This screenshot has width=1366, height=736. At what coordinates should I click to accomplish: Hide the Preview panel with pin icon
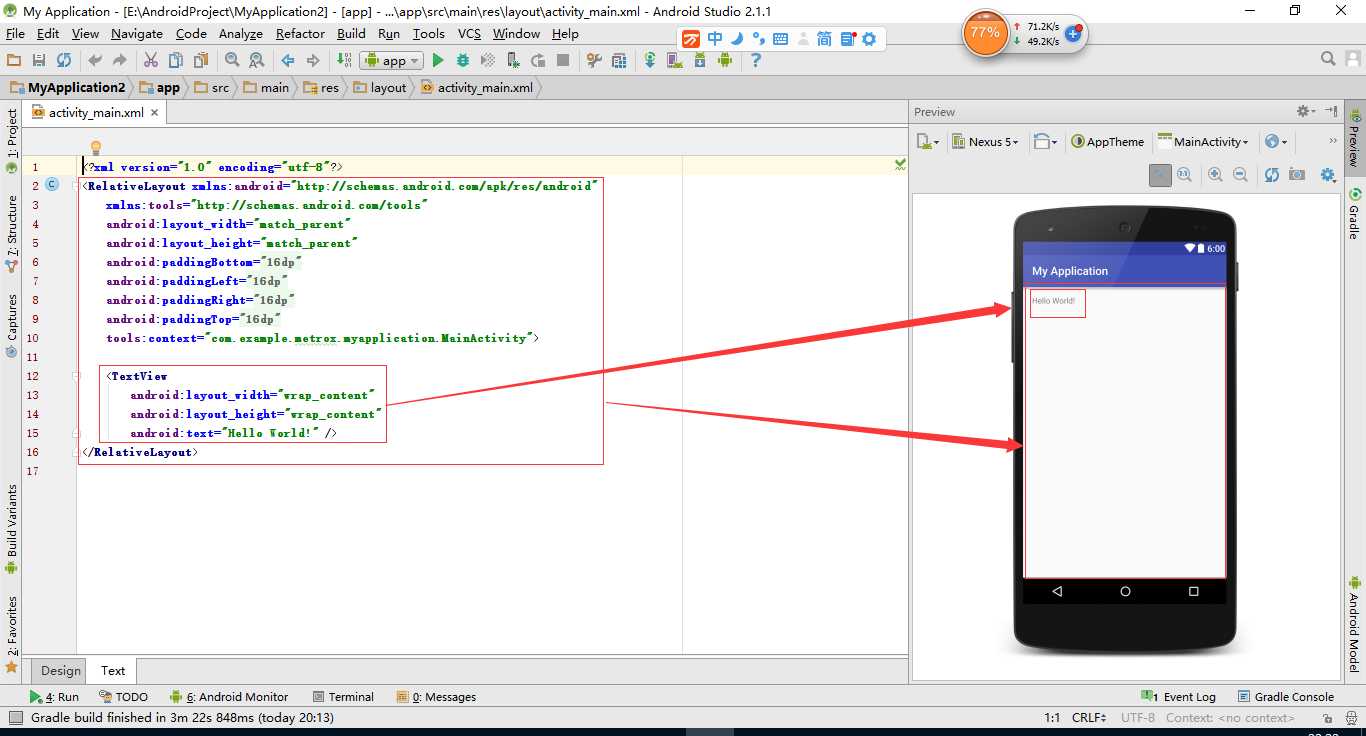tap(1331, 111)
